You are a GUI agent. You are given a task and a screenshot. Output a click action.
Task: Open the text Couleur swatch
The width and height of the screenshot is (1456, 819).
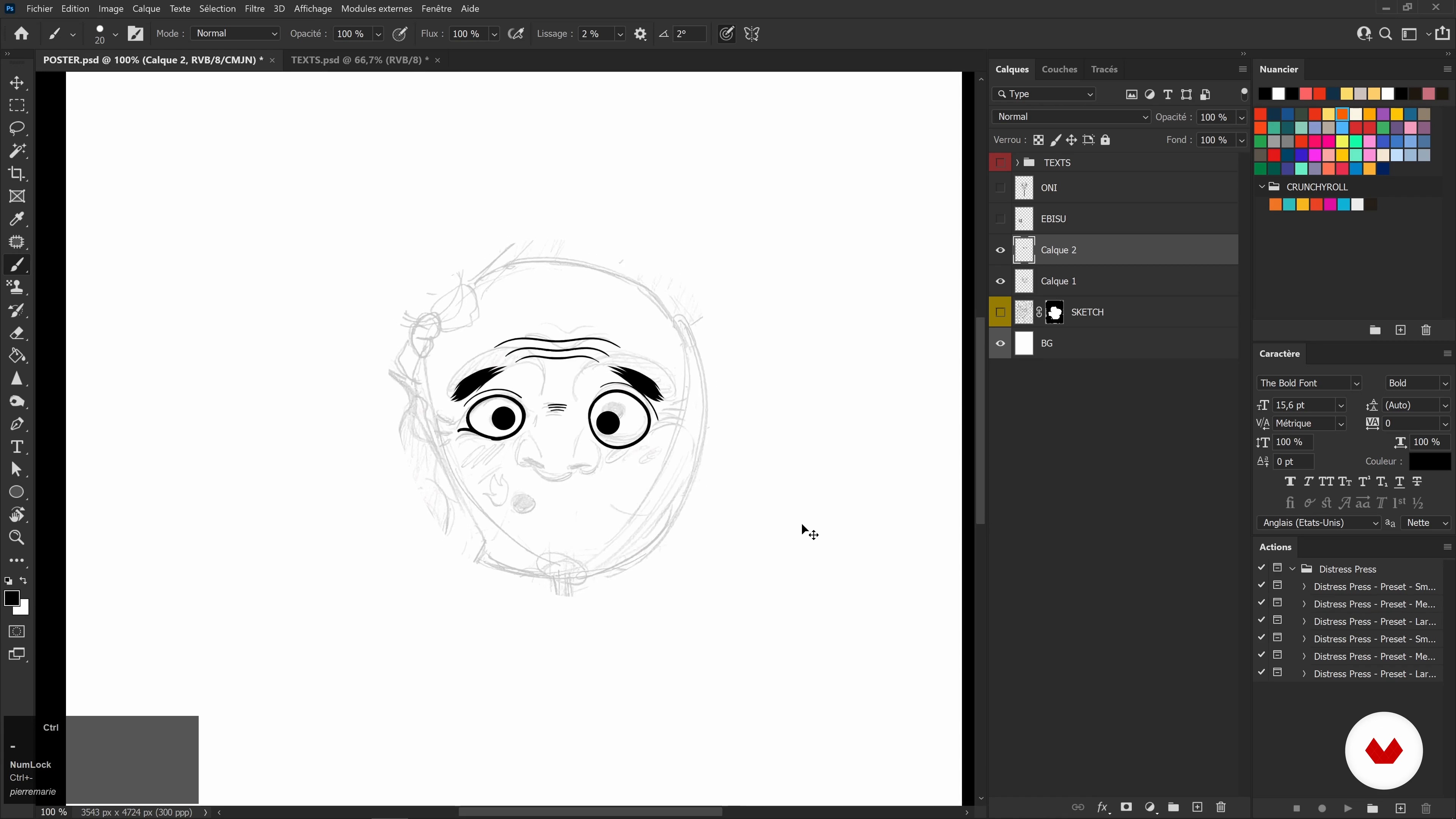pyautogui.click(x=1429, y=461)
